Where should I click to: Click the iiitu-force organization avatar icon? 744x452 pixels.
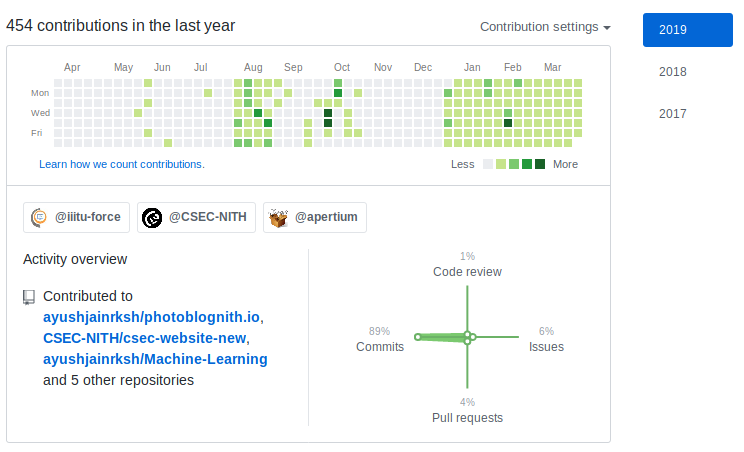[x=40, y=218]
